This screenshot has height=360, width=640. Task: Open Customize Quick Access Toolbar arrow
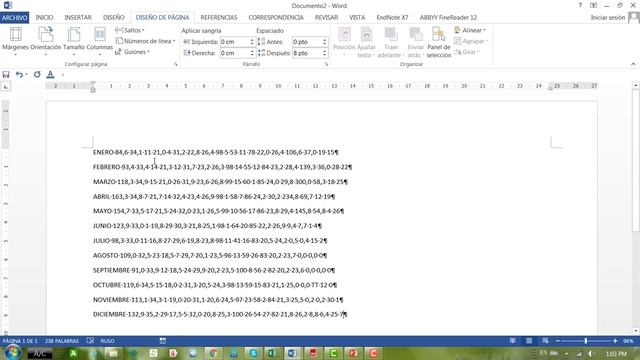click(x=63, y=75)
